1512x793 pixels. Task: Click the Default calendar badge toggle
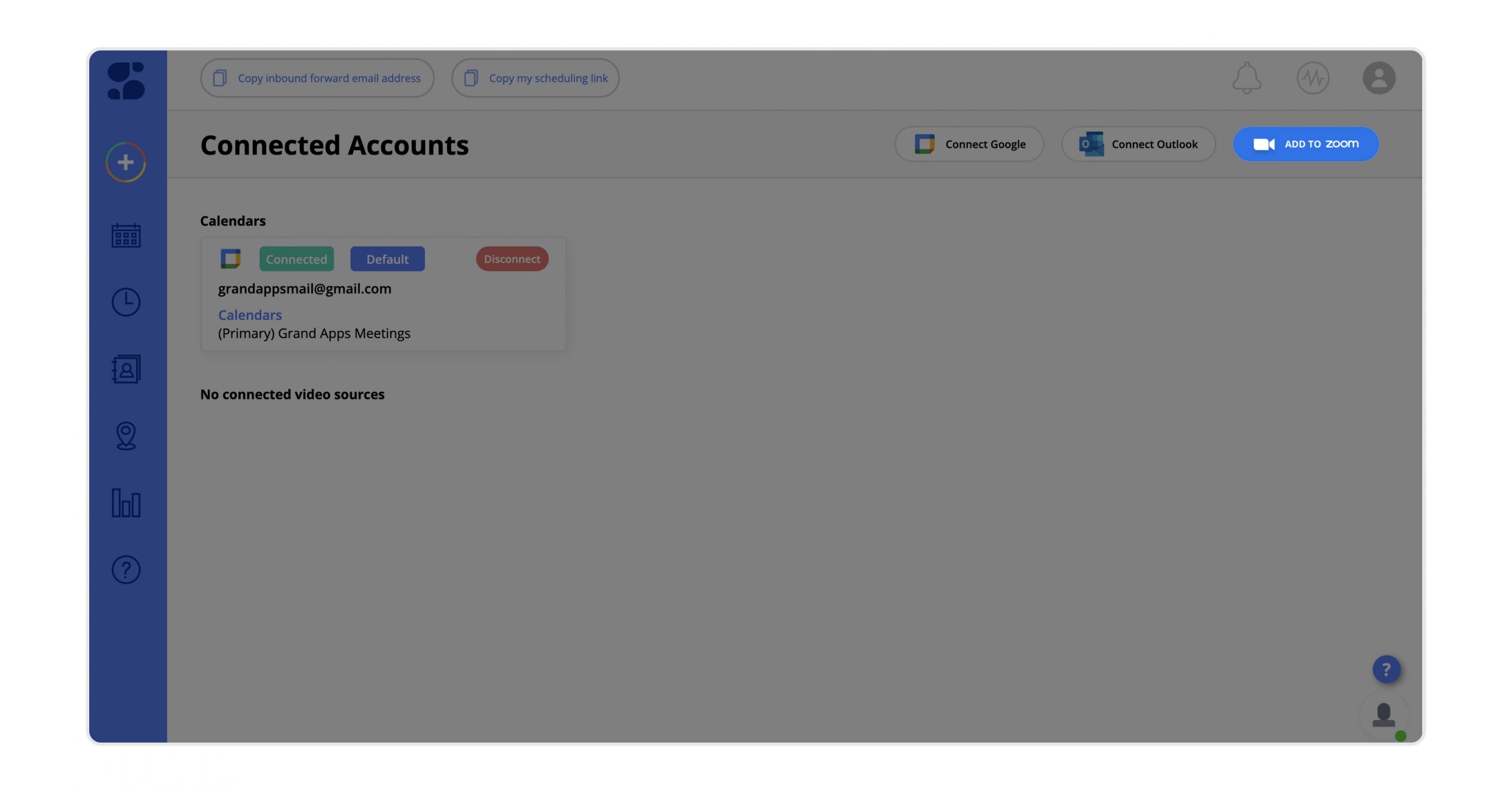387,258
